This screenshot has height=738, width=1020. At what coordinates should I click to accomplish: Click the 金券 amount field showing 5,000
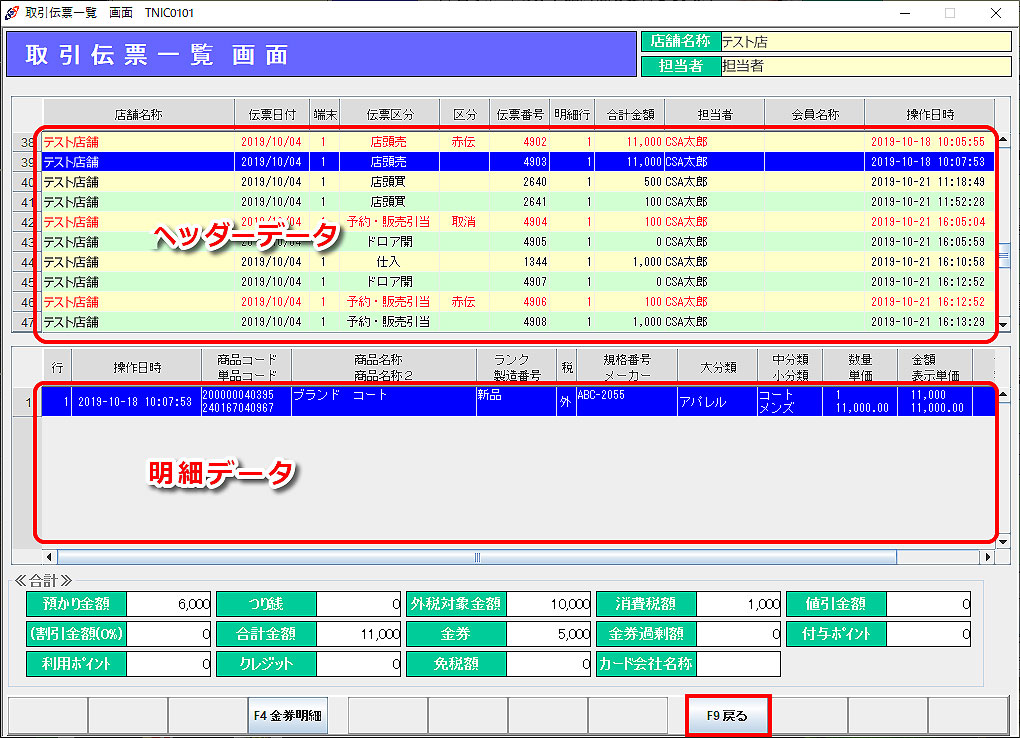[x=549, y=634]
